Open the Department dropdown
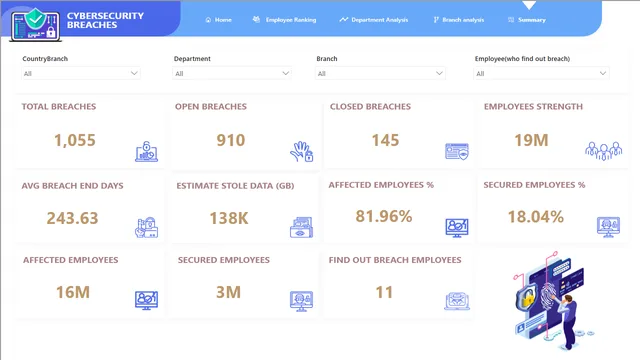 tap(232, 73)
